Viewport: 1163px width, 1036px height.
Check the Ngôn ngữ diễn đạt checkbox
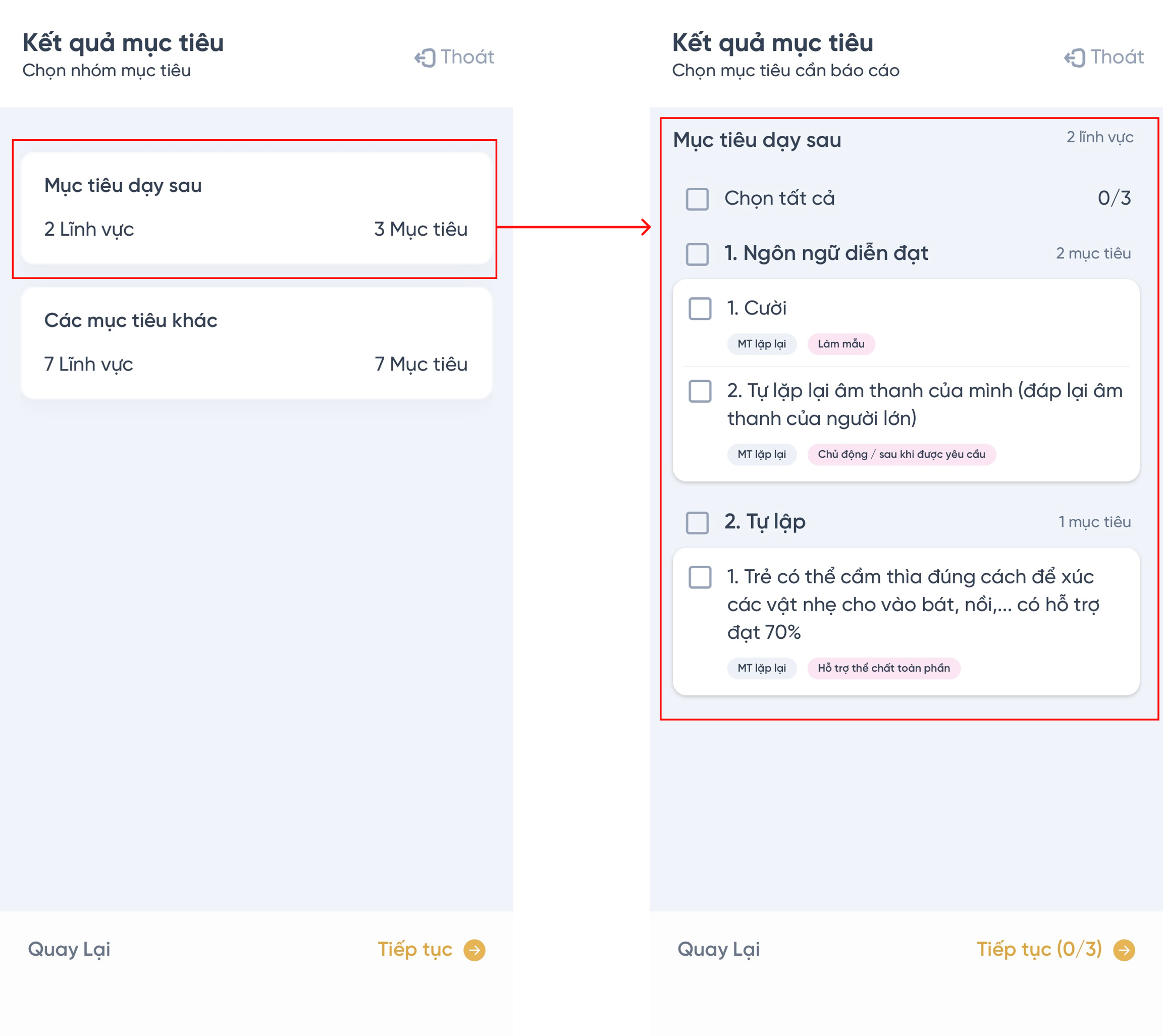click(697, 254)
